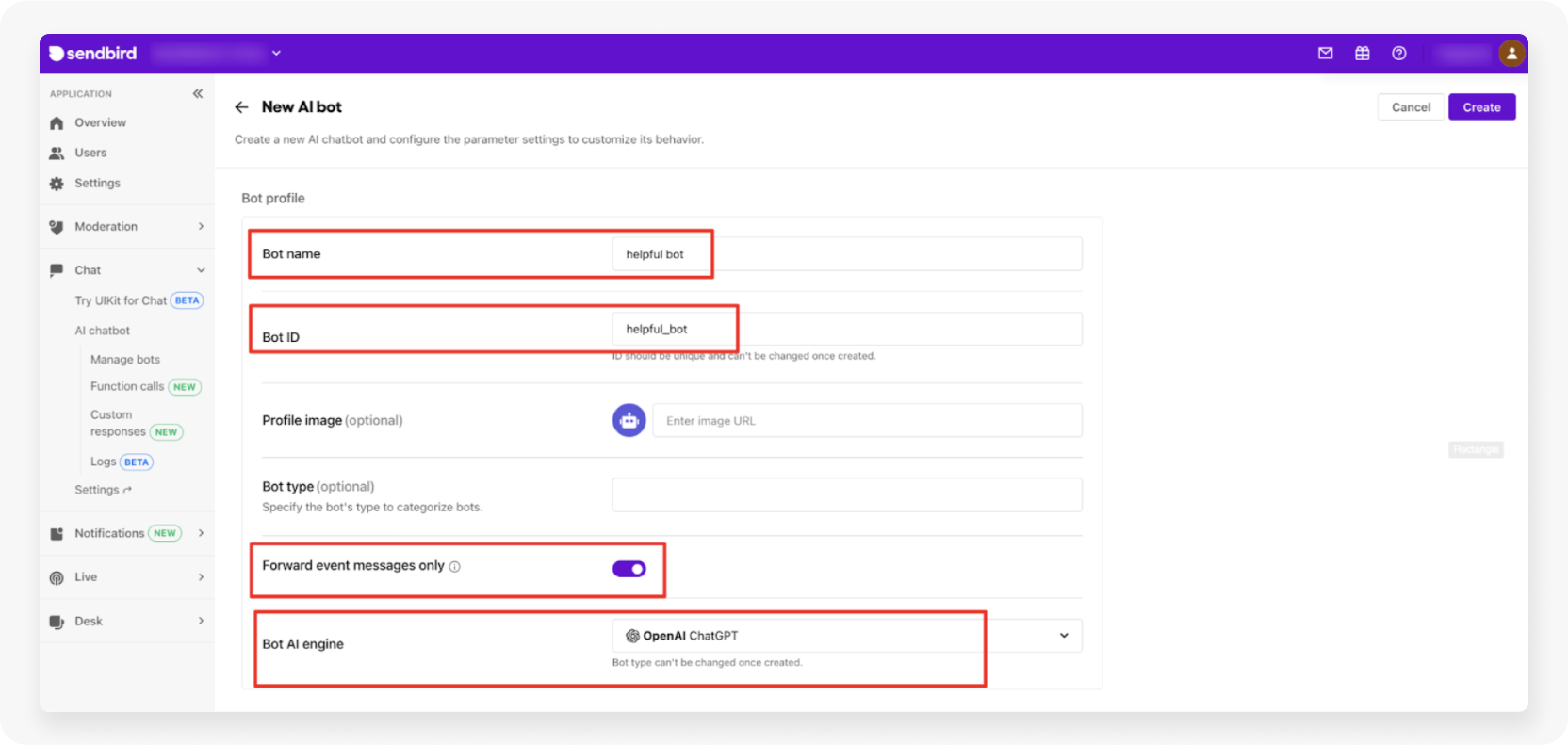Open the user profile avatar
Screen dimensions: 1568x745
(1511, 54)
